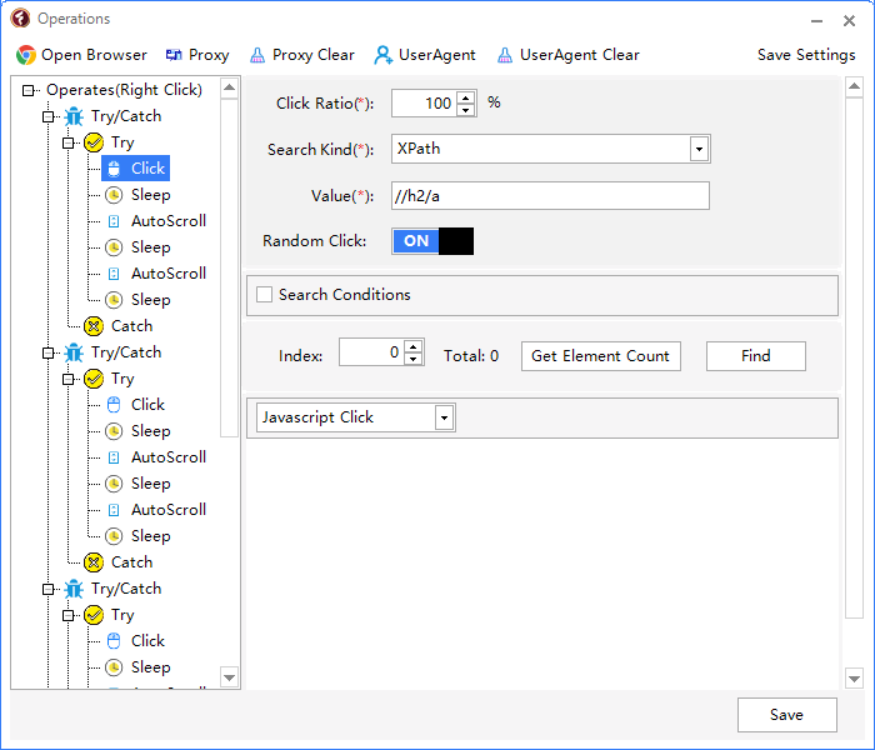Select the first Catch node icon
Screen dimensions: 875x750
coord(94,326)
